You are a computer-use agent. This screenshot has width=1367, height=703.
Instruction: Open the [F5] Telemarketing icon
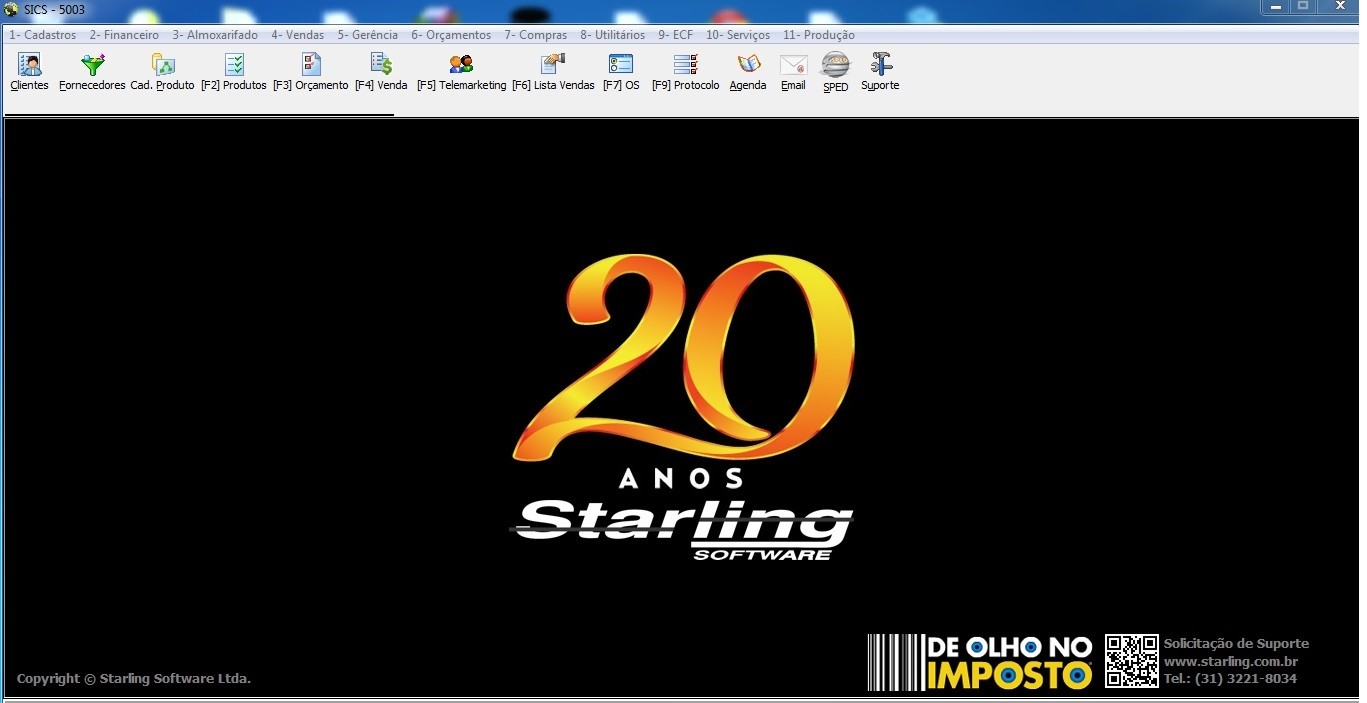click(x=461, y=66)
